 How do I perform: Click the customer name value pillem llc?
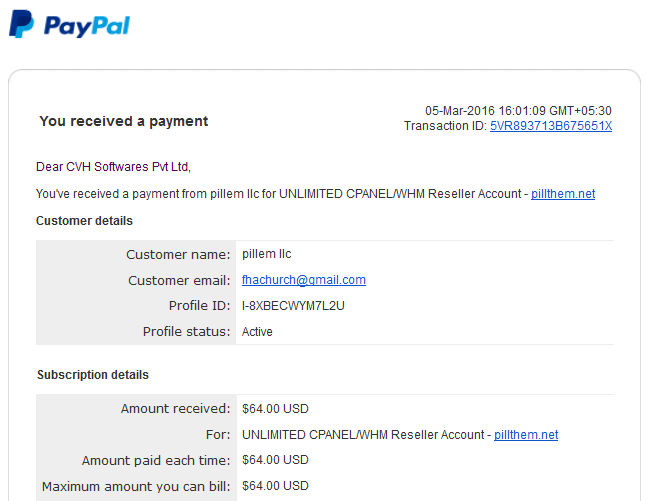tap(266, 254)
